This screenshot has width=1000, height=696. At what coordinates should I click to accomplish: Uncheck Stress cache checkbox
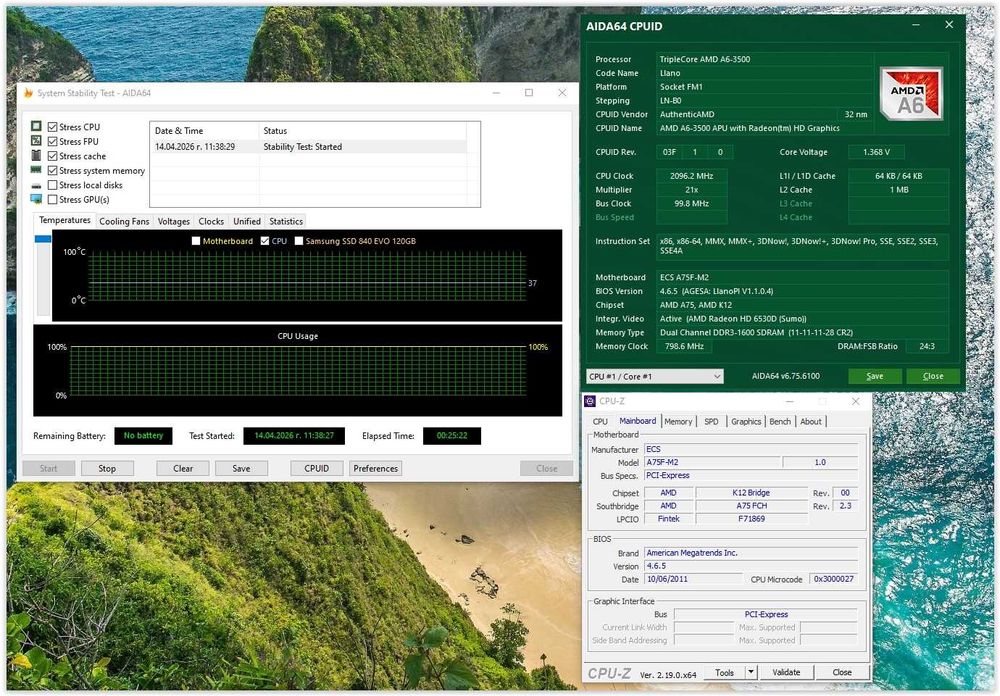tap(53, 156)
